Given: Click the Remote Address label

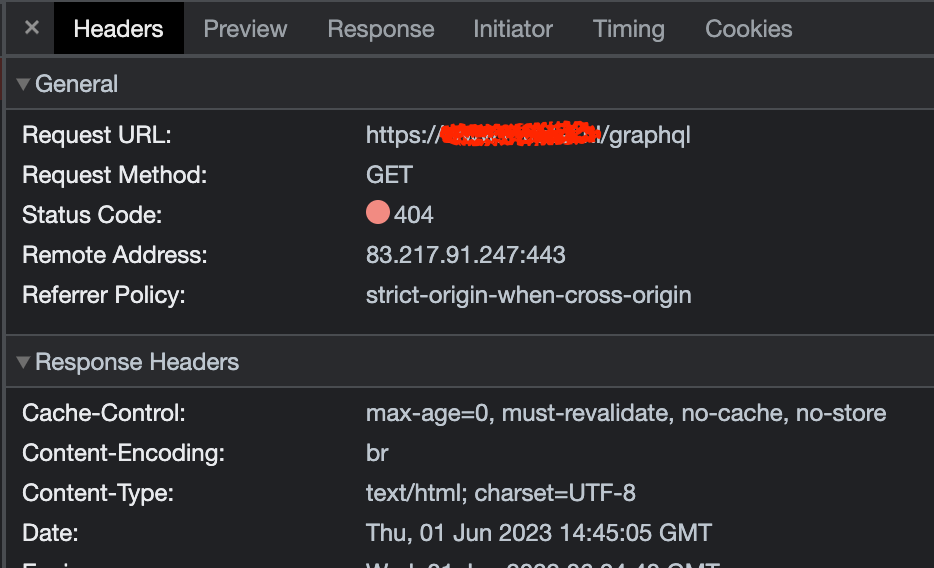Looking at the screenshot, I should pos(114,255).
